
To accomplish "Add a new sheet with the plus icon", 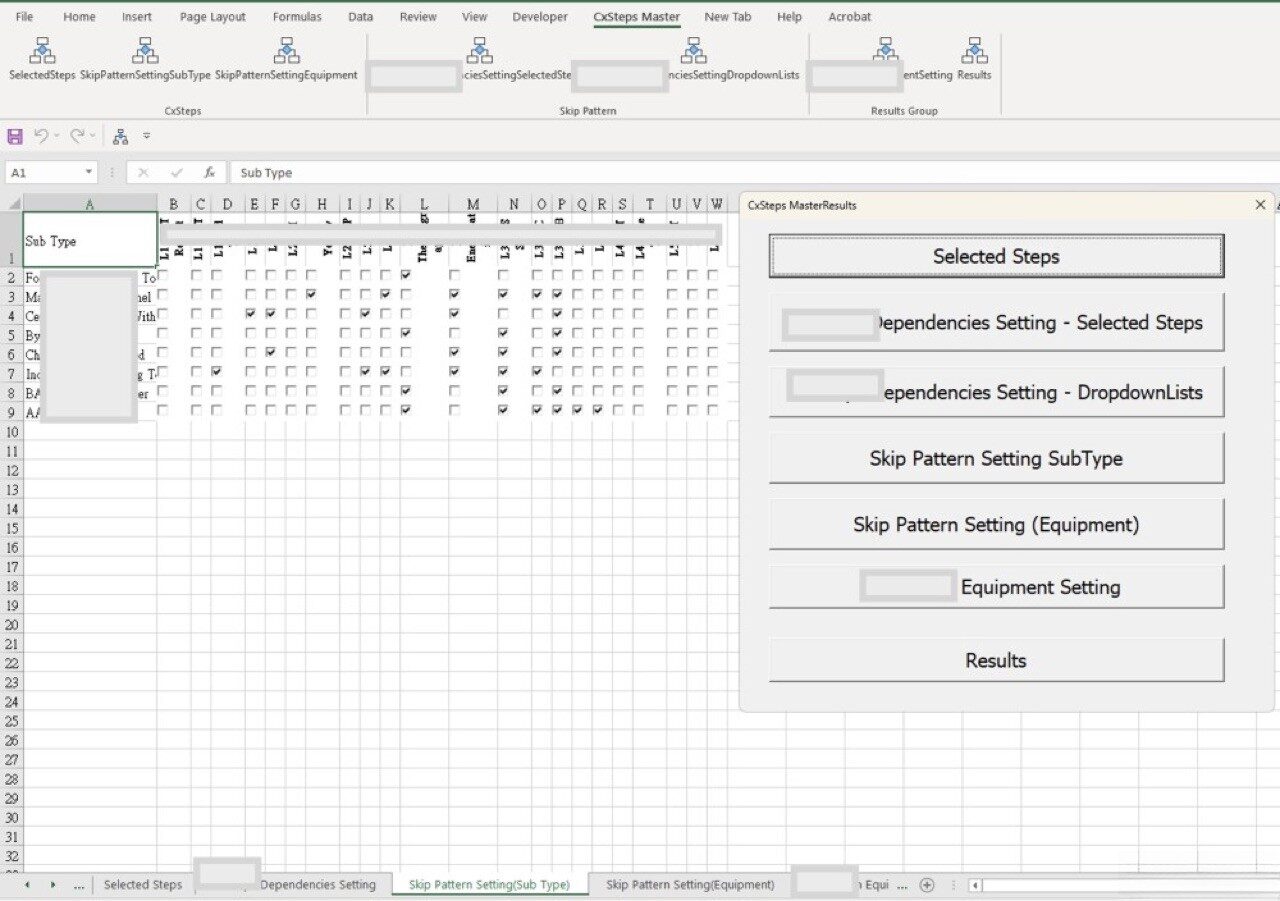I will pos(927,885).
